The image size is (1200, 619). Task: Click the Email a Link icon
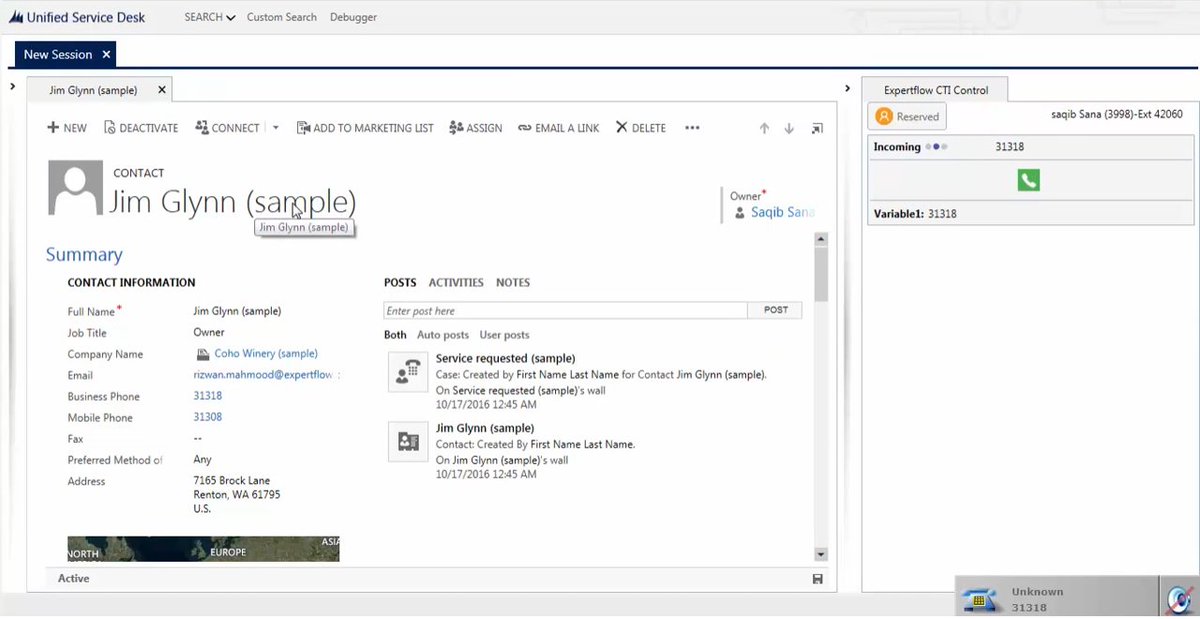tap(557, 127)
